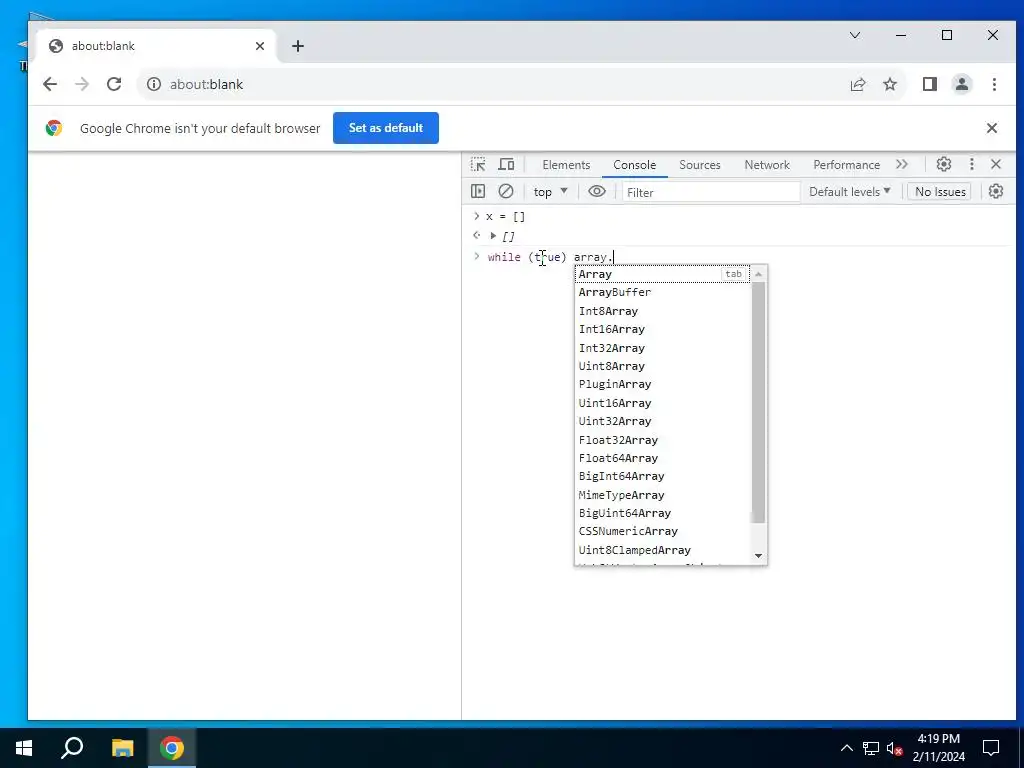Reload the page
This screenshot has height=768, width=1024.
tap(114, 84)
